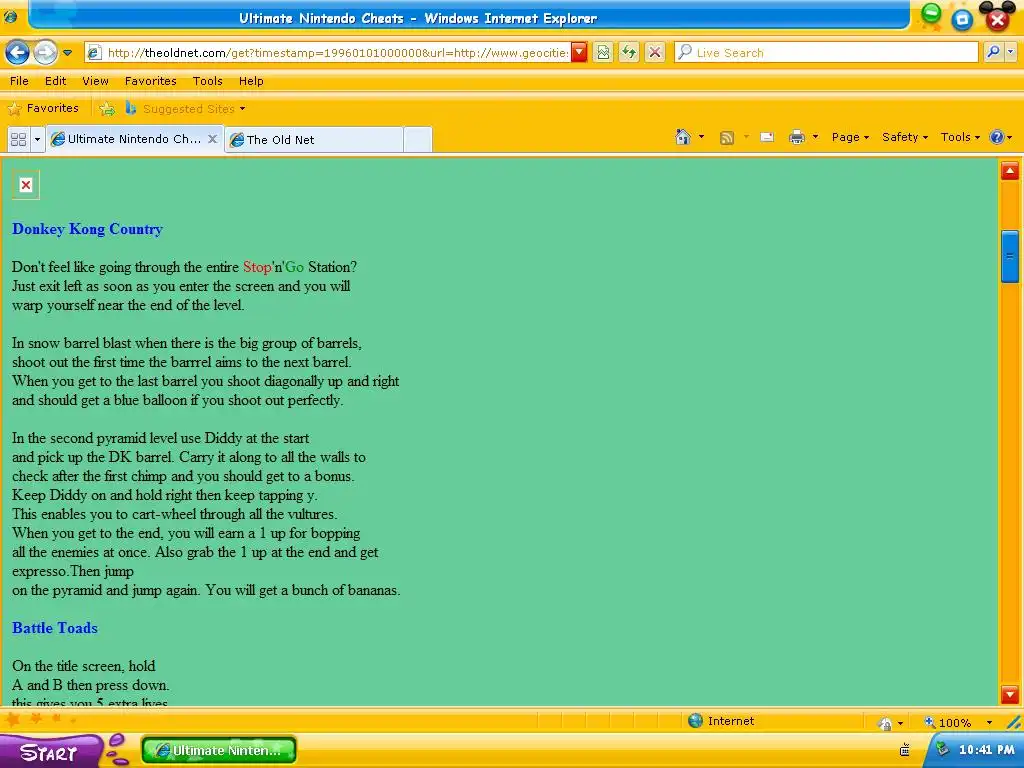
Task: Click the Battle Toads heading
Action: [x=55, y=628]
